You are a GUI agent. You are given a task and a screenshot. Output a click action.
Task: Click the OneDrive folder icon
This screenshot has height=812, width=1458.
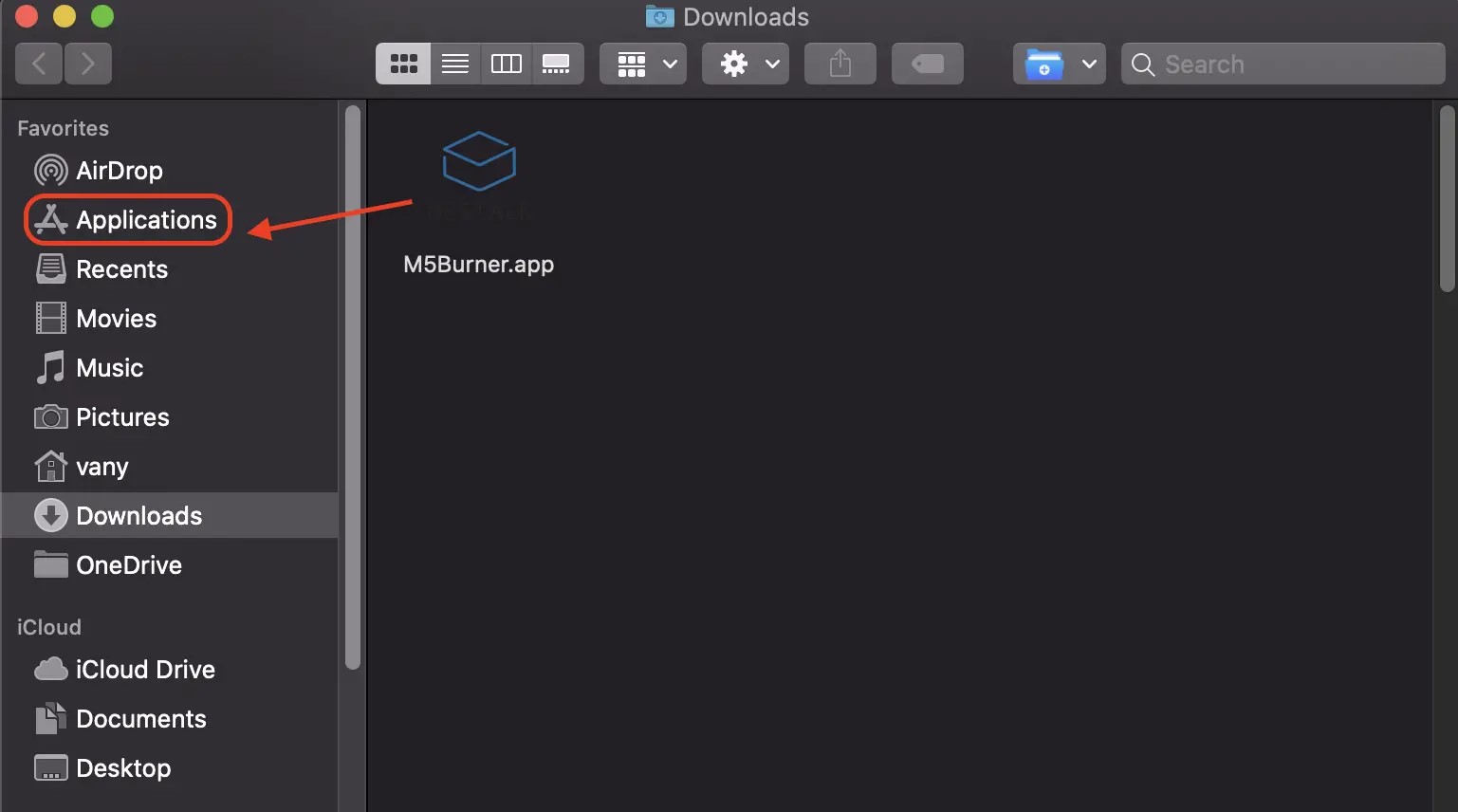point(50,564)
